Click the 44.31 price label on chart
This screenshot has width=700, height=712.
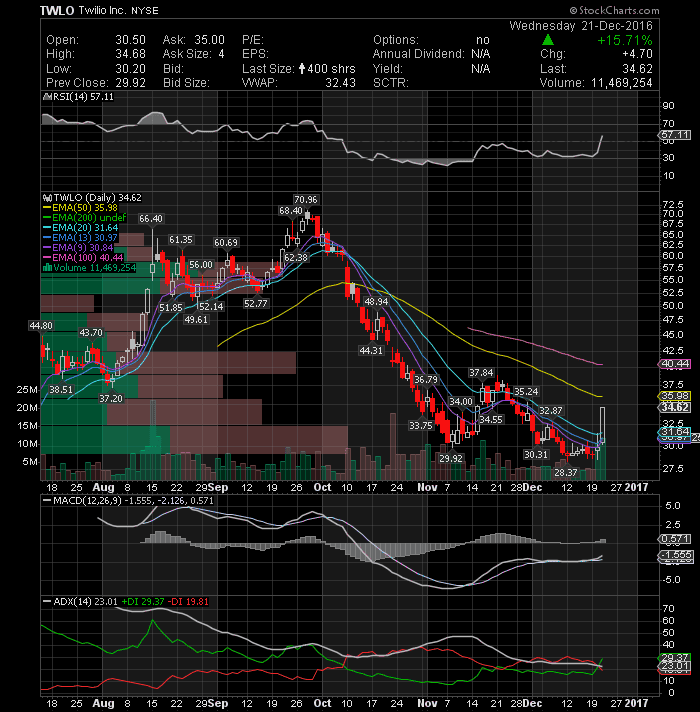pos(371,351)
